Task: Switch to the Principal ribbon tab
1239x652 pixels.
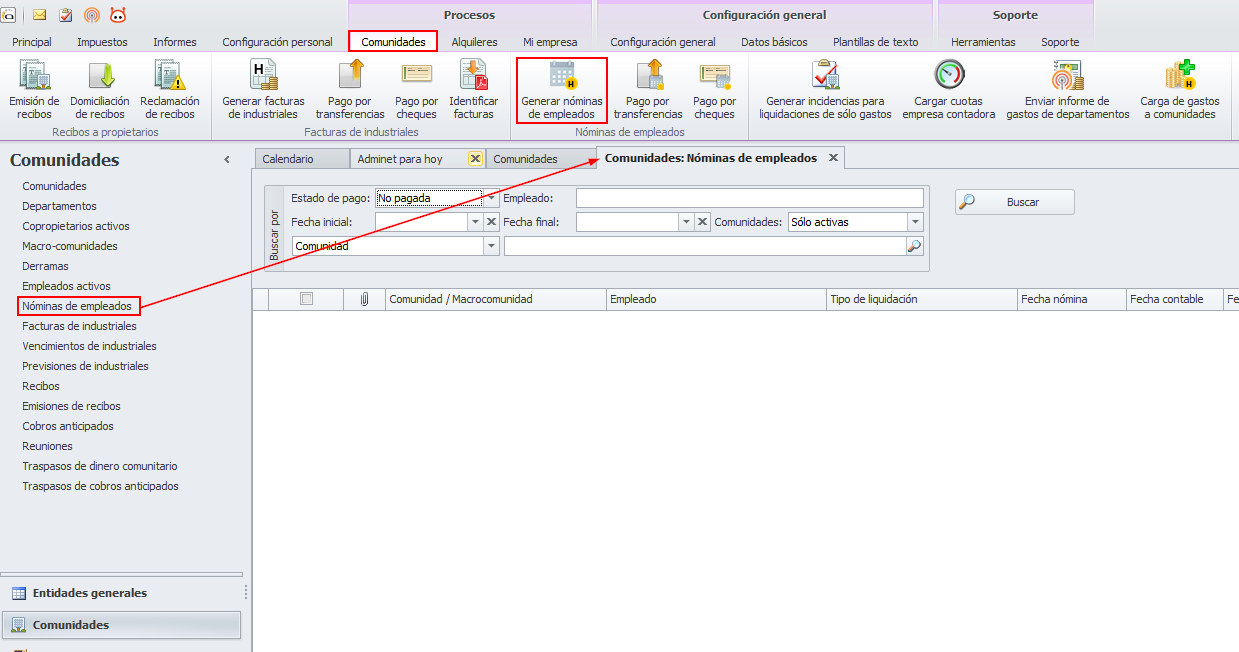Action: (32, 42)
